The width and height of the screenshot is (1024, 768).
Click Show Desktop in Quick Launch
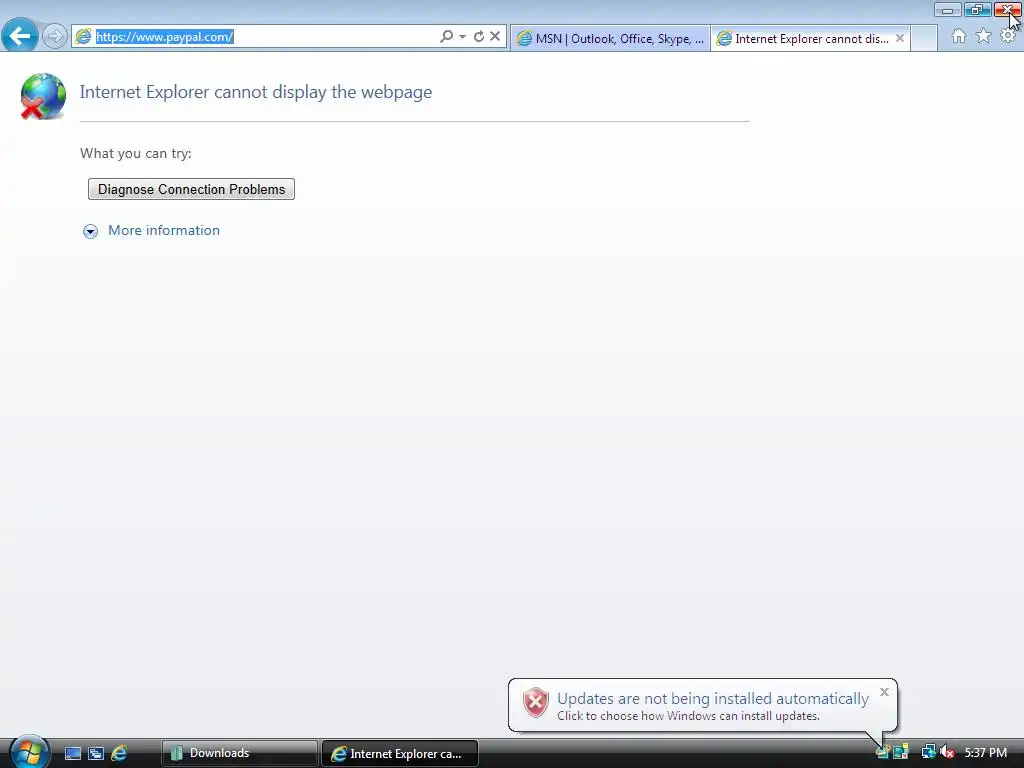72,754
